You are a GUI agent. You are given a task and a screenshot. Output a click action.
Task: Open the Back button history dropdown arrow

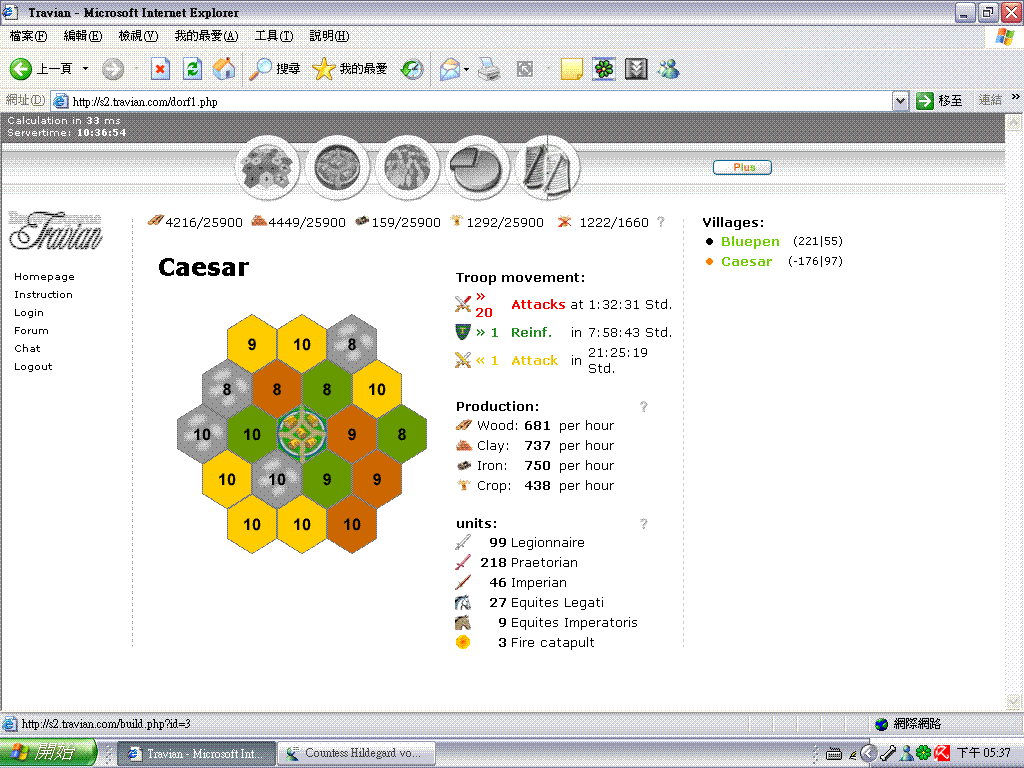pyautogui.click(x=85, y=69)
